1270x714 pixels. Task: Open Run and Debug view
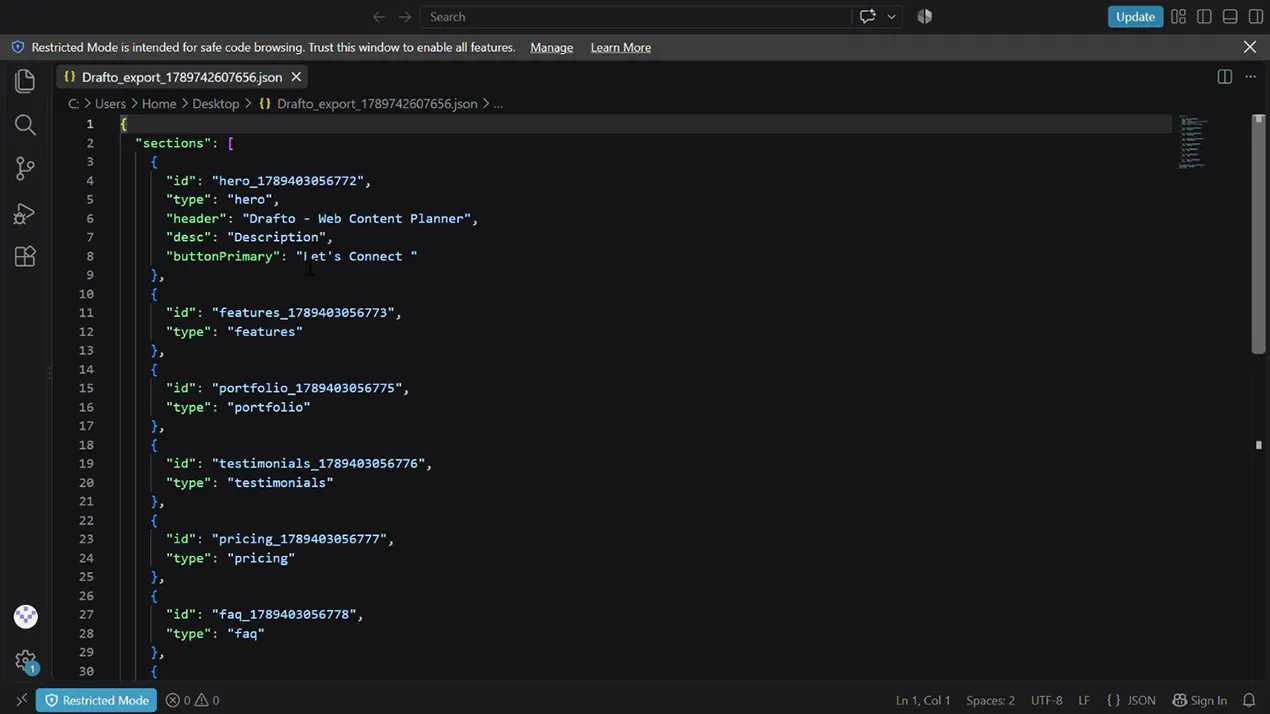[25, 213]
